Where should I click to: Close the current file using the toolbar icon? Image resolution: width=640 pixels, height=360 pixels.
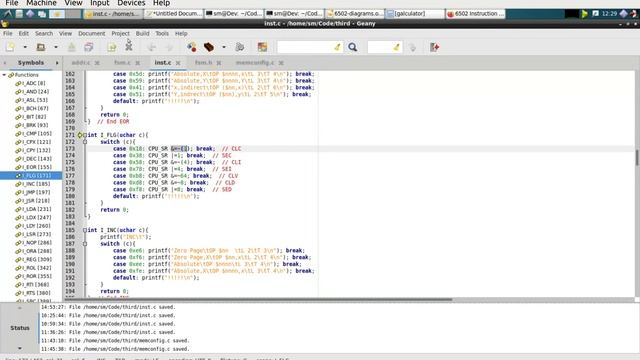129,47
